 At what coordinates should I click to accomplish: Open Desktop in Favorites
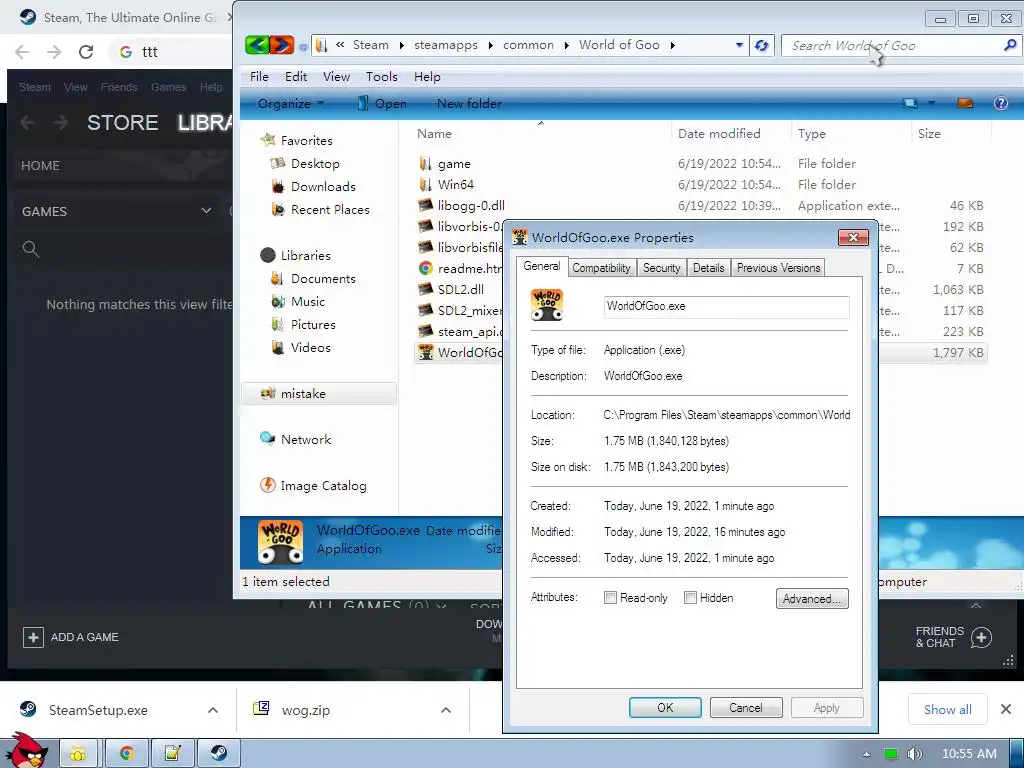(x=315, y=163)
